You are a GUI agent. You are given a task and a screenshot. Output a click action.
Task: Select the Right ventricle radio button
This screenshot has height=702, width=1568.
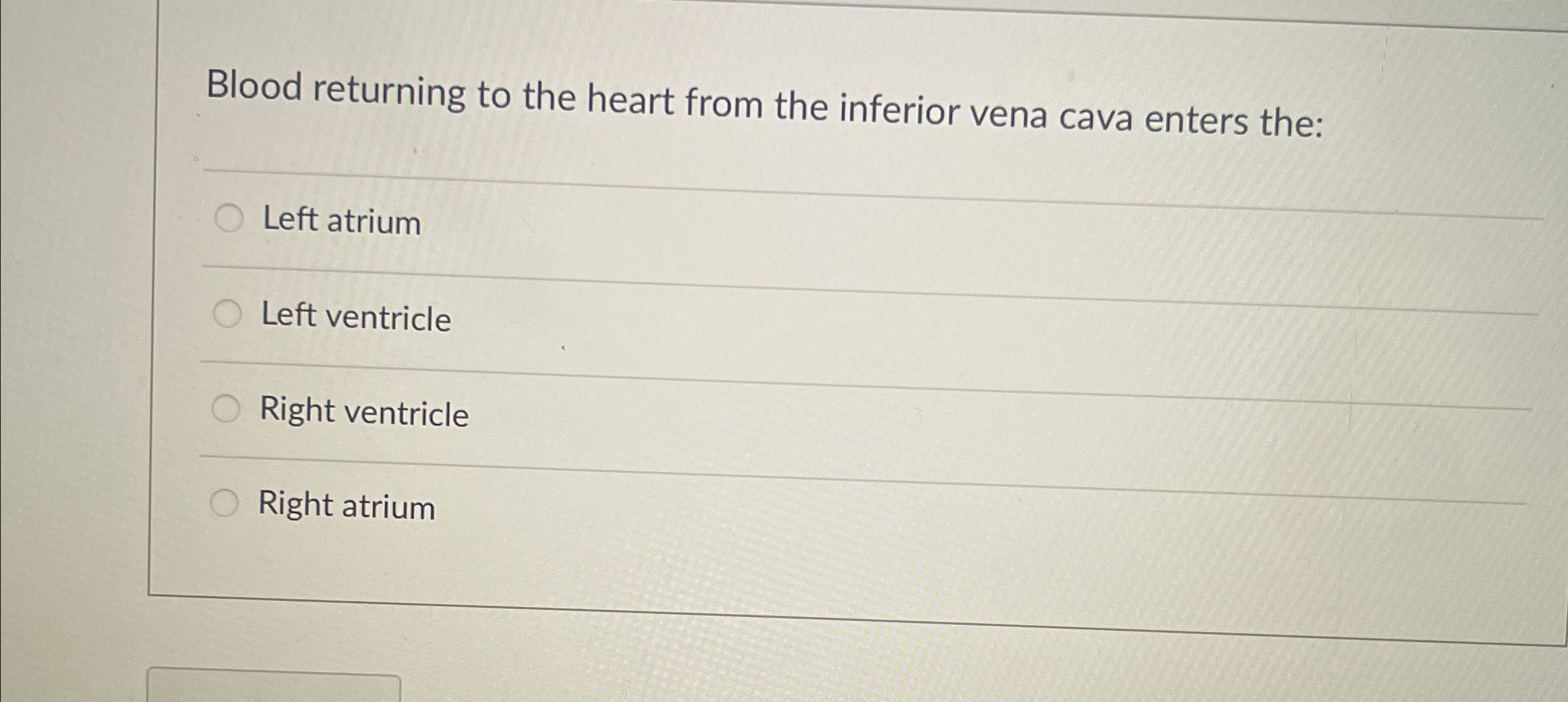point(225,407)
